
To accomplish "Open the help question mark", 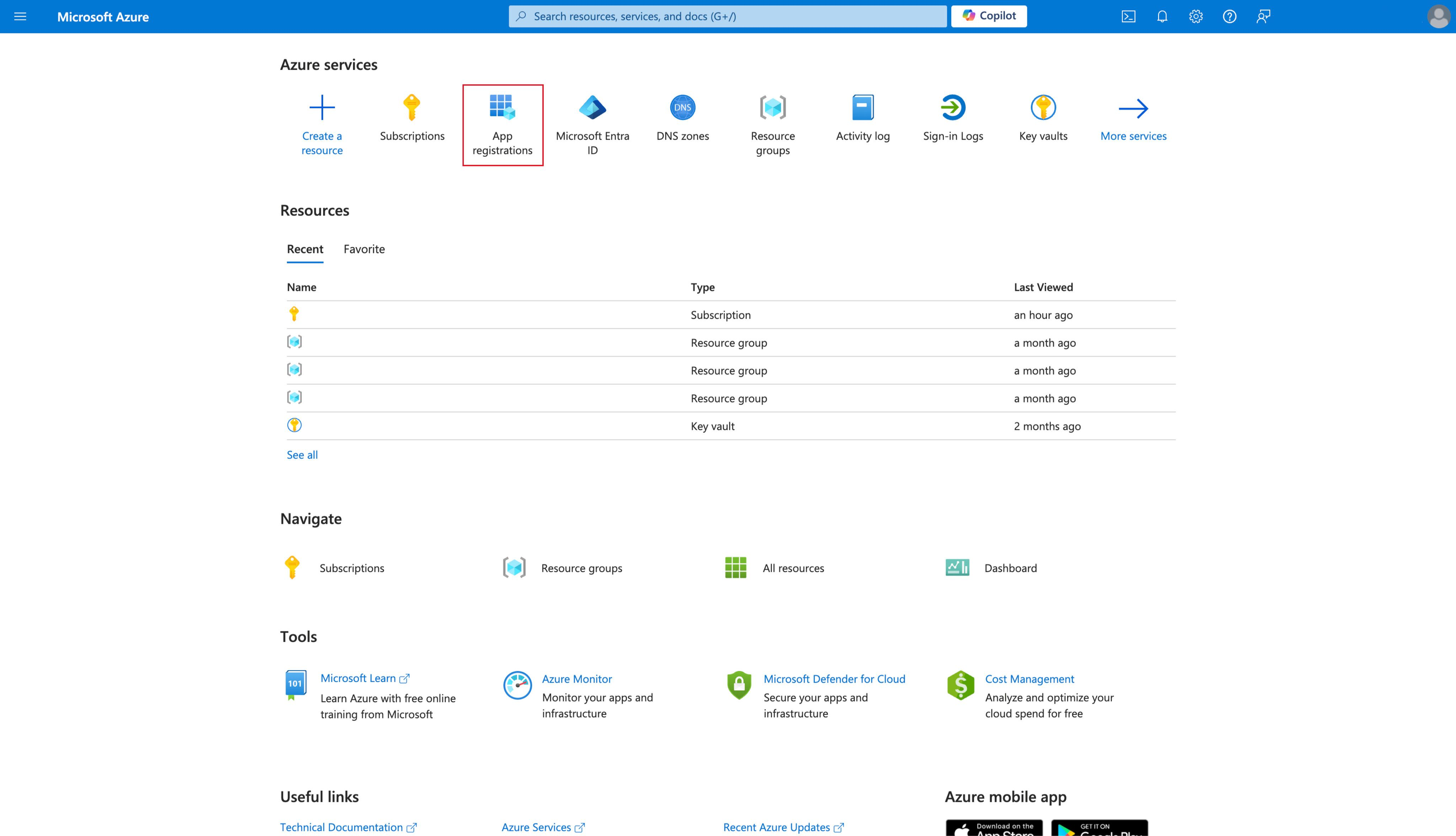I will 1229,17.
